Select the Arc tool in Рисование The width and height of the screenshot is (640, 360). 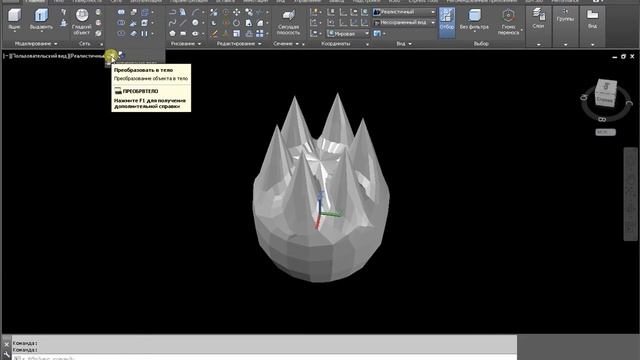(196, 12)
